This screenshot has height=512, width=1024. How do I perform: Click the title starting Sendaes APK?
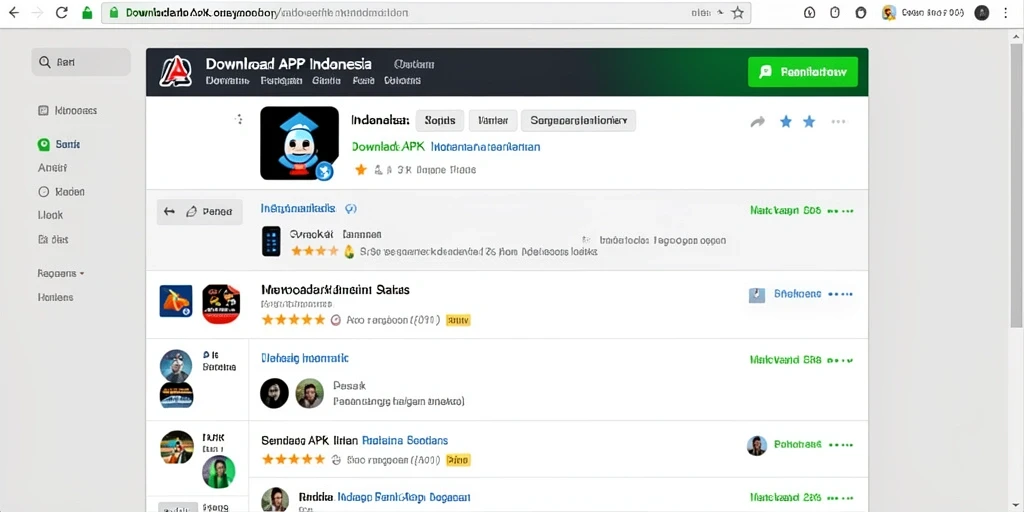tap(355, 440)
